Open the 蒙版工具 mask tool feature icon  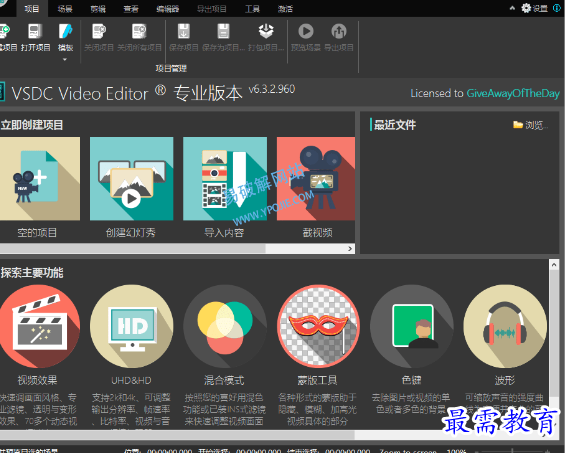click(318, 326)
